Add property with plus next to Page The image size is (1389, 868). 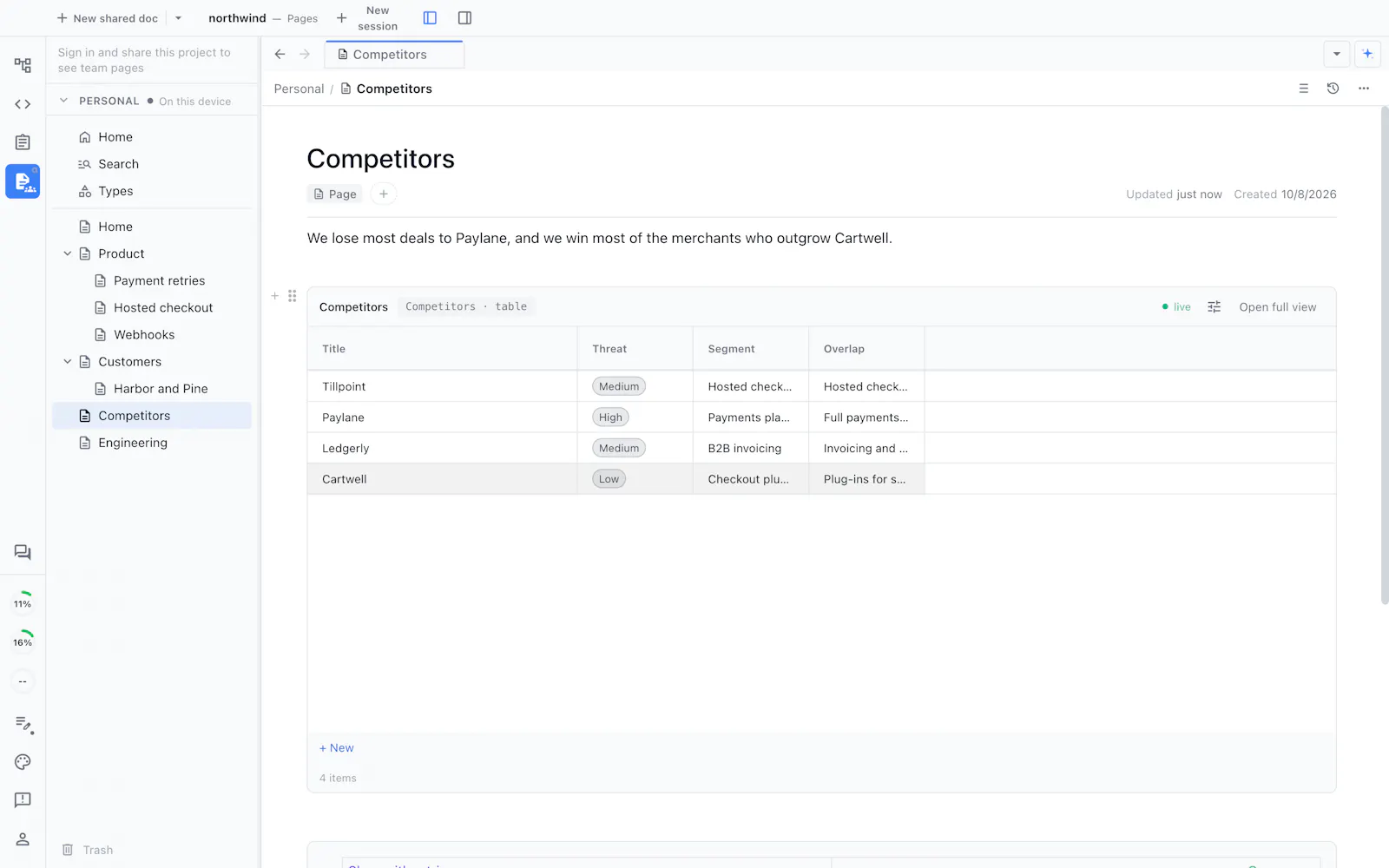pos(384,194)
